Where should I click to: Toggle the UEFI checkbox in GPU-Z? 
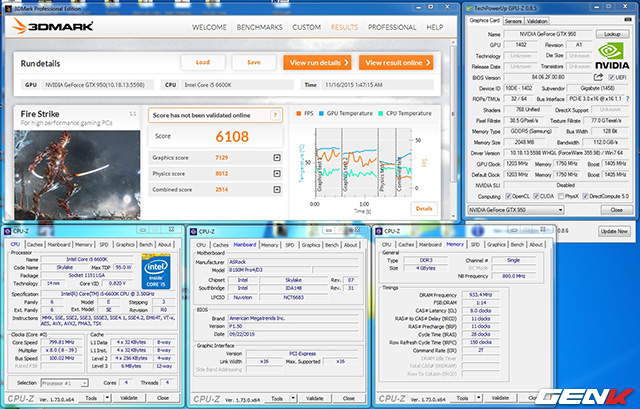click(611, 75)
